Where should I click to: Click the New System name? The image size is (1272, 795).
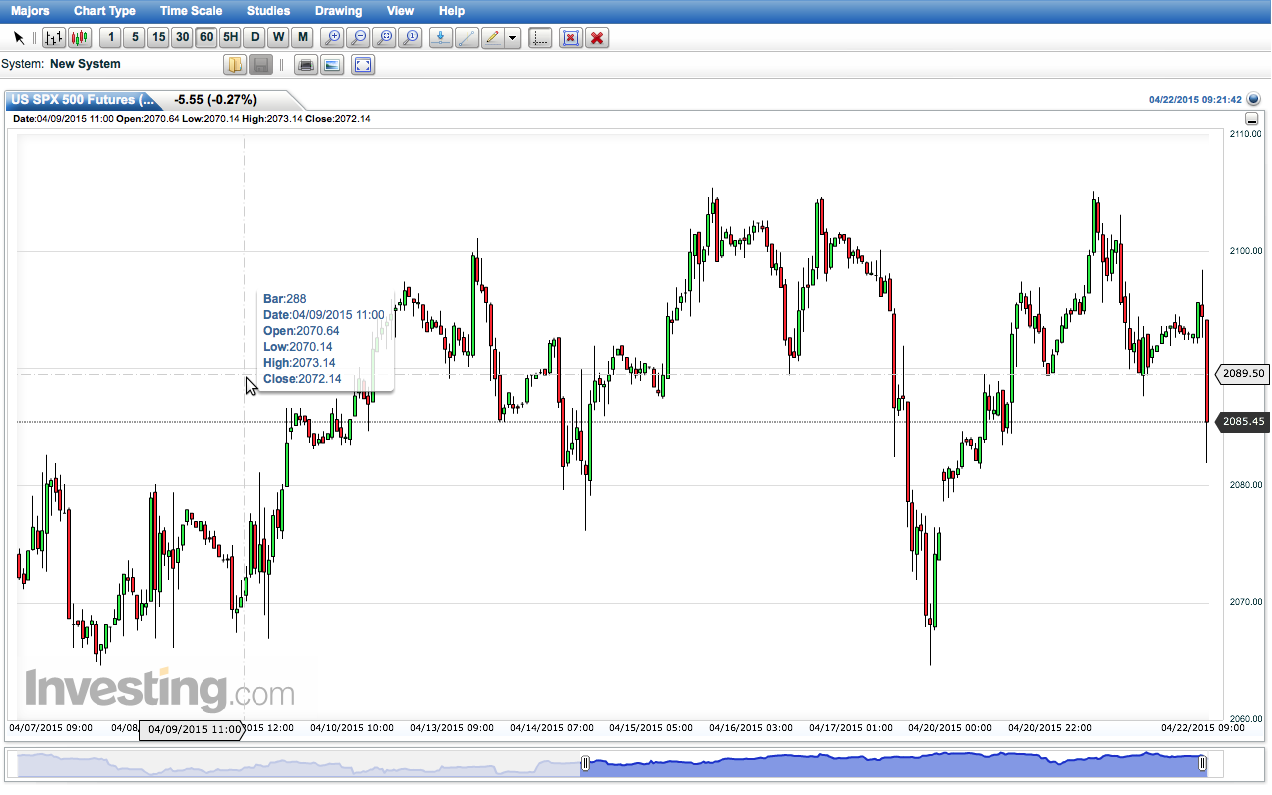point(85,64)
